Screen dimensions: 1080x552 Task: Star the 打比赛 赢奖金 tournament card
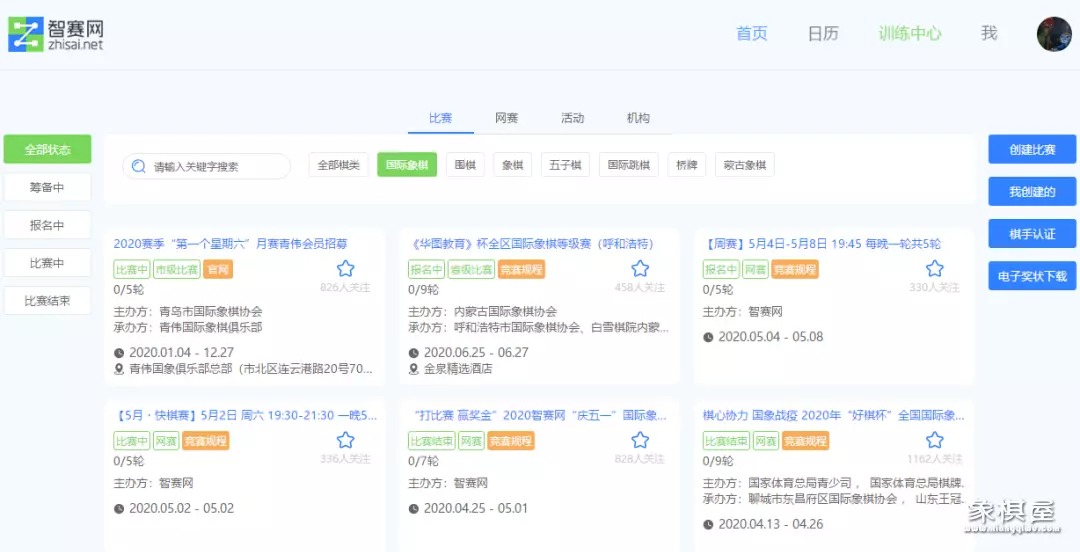[x=640, y=440]
